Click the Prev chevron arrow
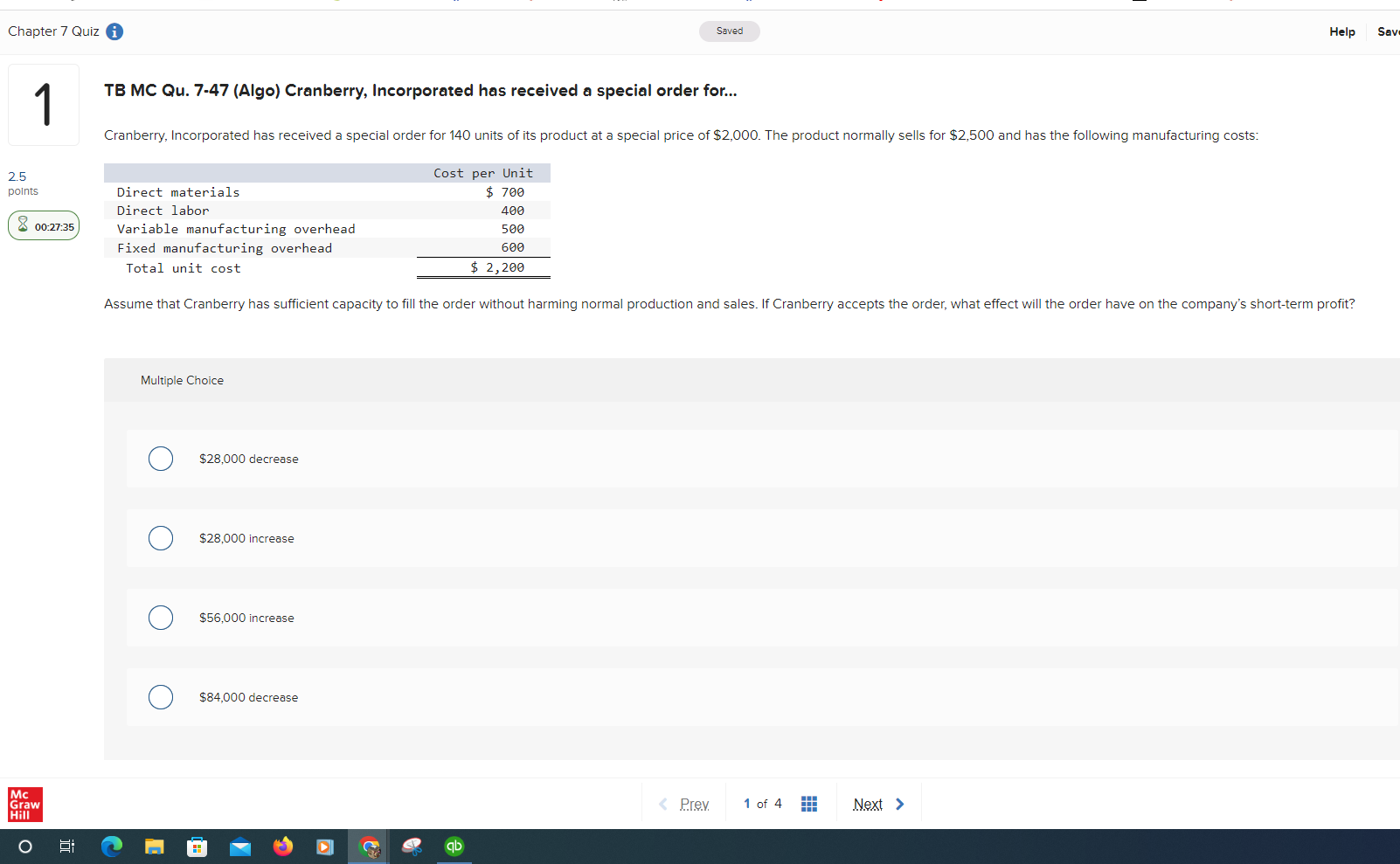Screen dimensions: 1400x864 point(662,804)
